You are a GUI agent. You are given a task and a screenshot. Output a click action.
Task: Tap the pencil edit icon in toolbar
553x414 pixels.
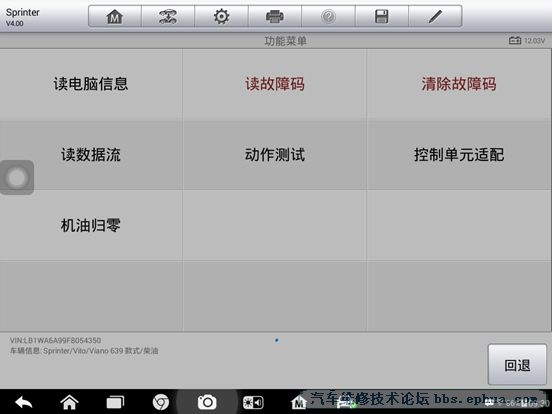(435, 16)
